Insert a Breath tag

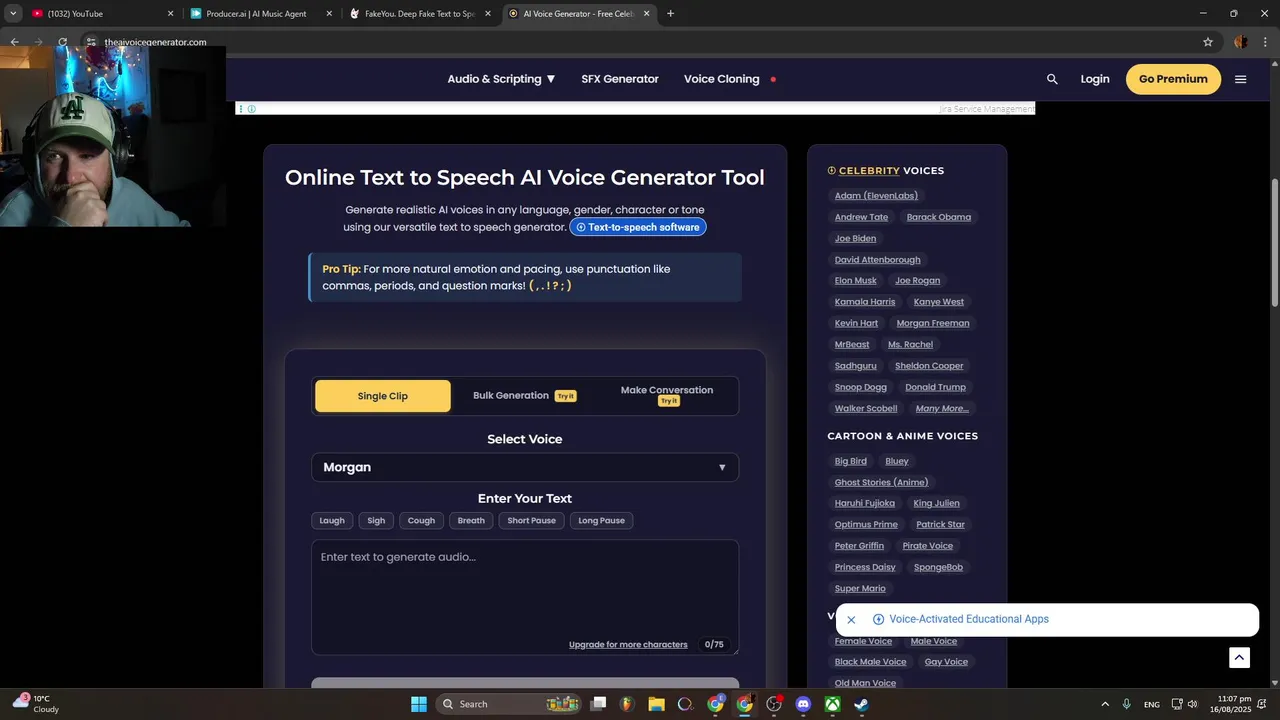point(471,520)
